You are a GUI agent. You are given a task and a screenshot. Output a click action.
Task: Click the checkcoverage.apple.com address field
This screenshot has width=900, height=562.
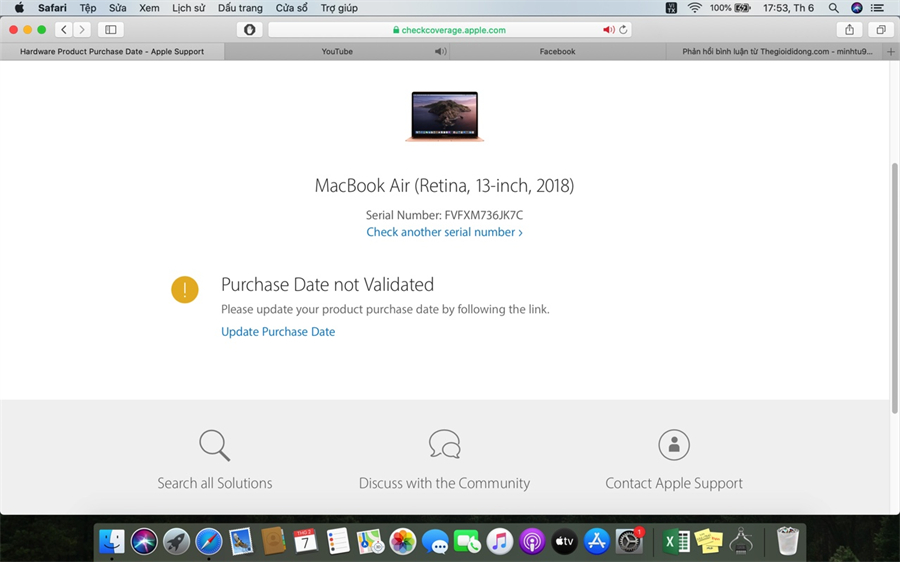click(449, 30)
